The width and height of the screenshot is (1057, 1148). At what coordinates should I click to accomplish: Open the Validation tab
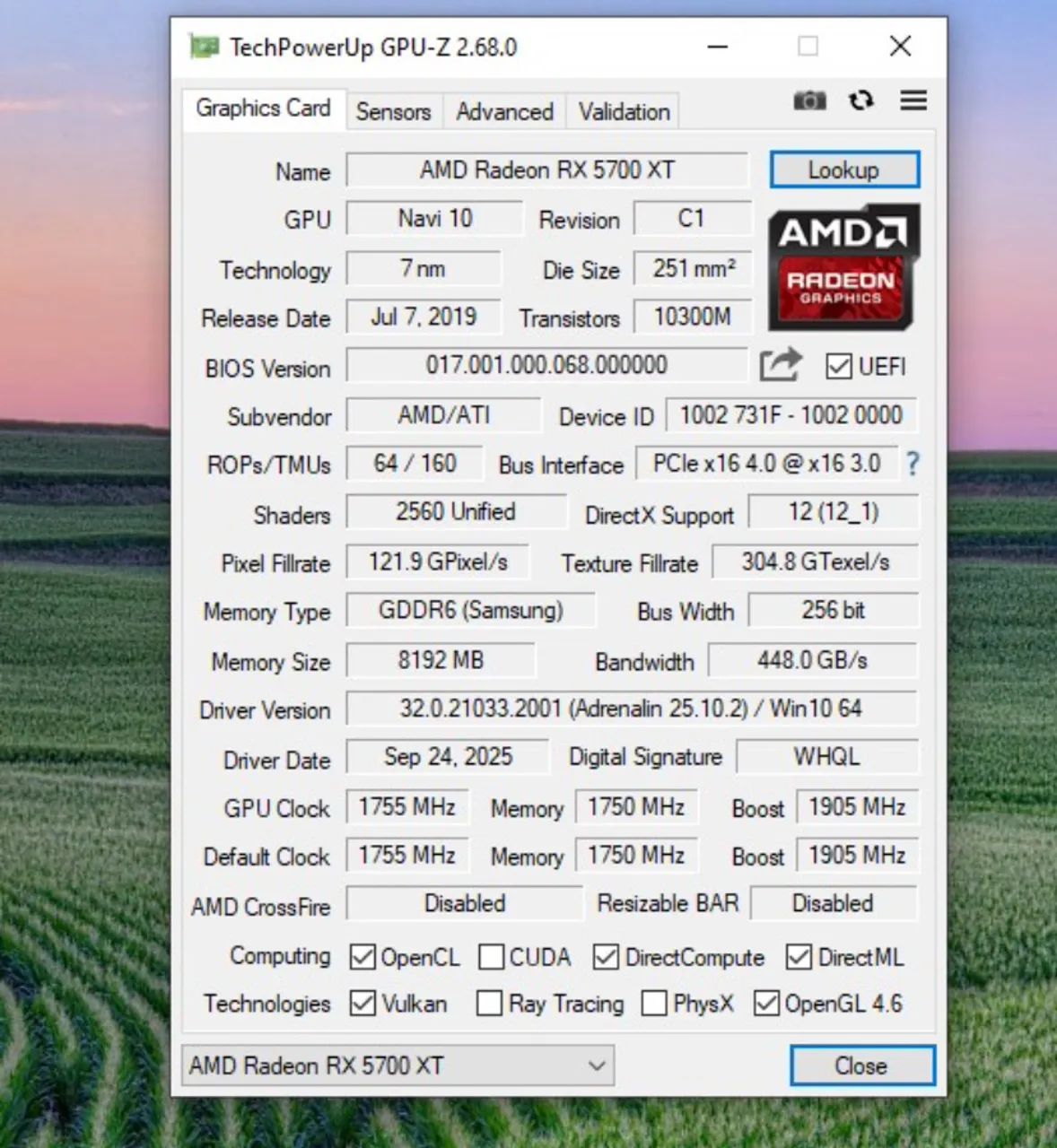(624, 112)
